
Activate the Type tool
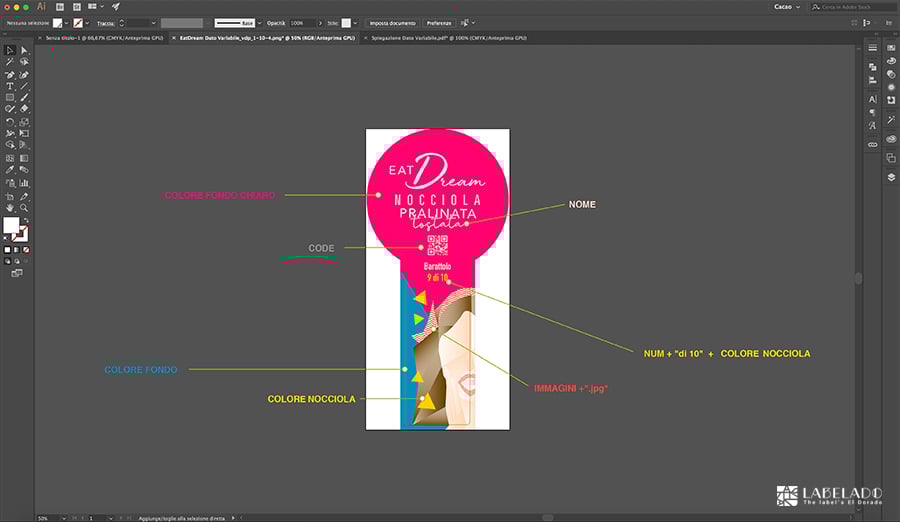(10, 87)
